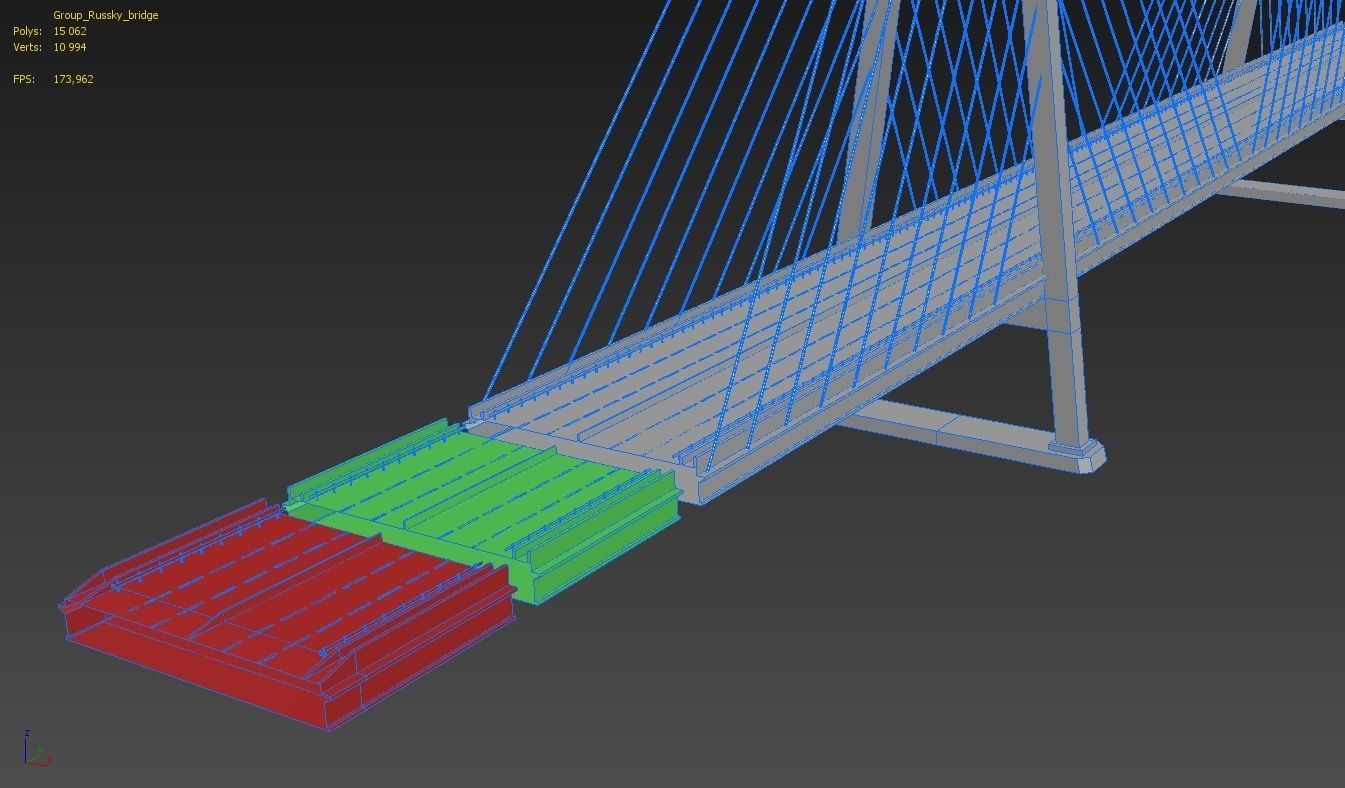Click the Polys count value 15 062
Image resolution: width=1345 pixels, height=788 pixels.
click(x=70, y=31)
